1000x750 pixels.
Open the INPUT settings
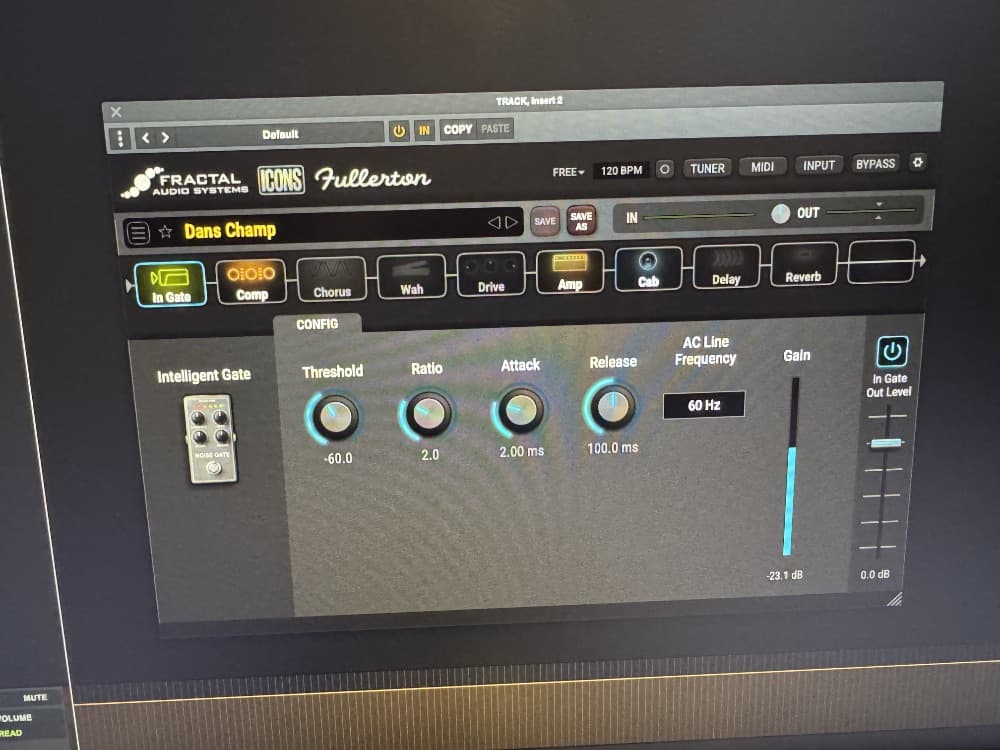point(819,165)
